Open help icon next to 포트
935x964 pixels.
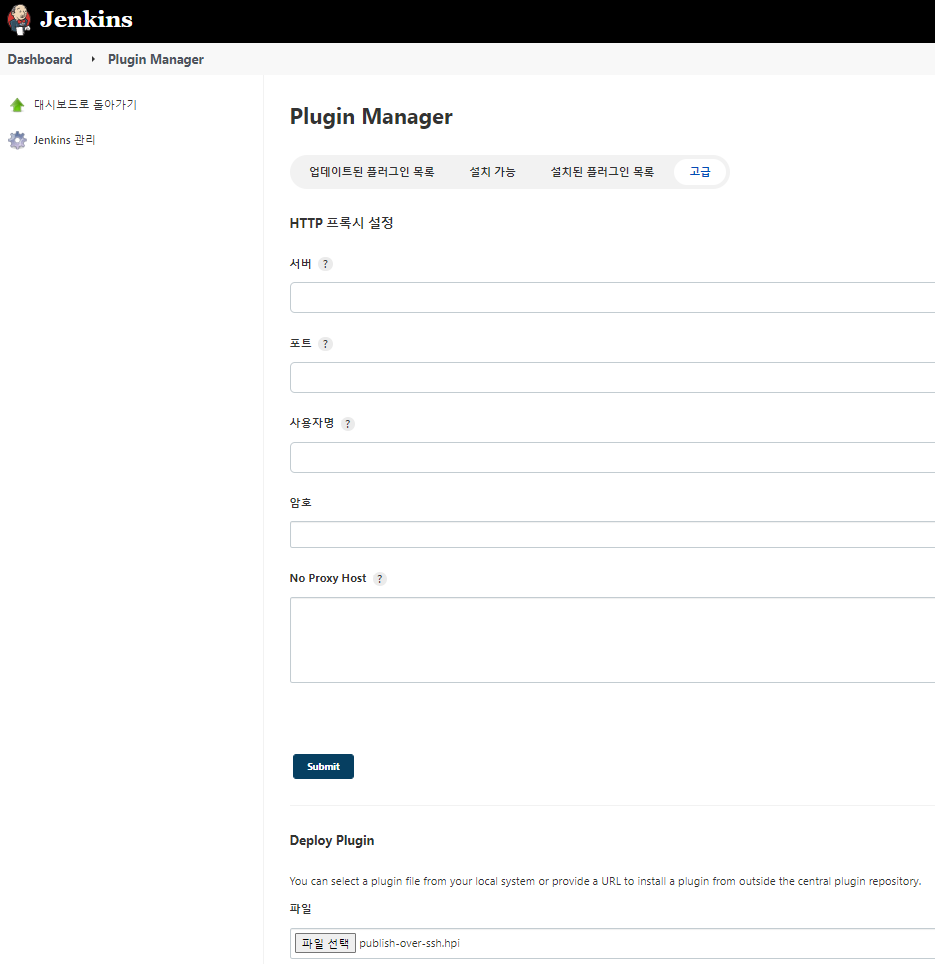click(x=326, y=344)
